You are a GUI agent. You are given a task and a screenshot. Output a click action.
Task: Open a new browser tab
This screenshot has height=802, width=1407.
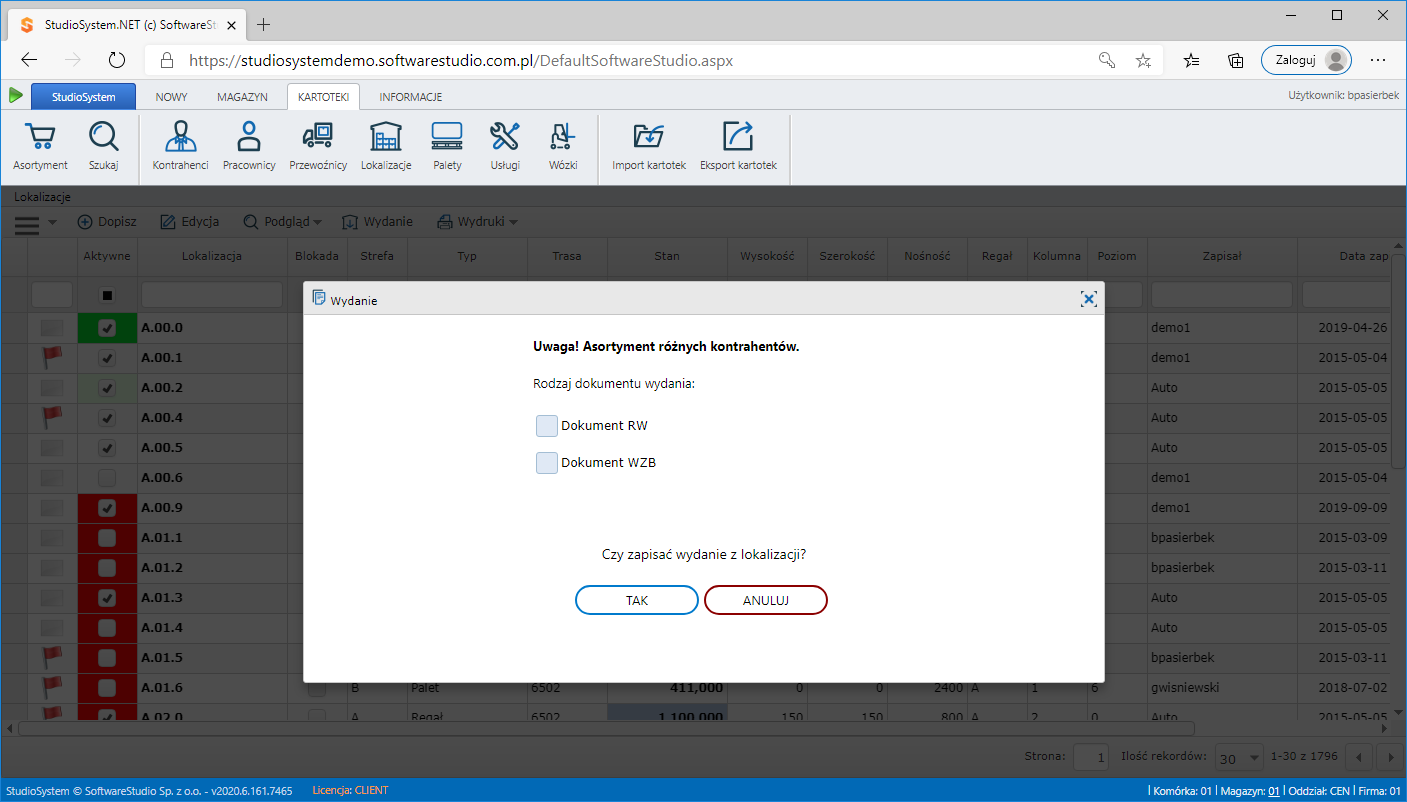pyautogui.click(x=263, y=23)
